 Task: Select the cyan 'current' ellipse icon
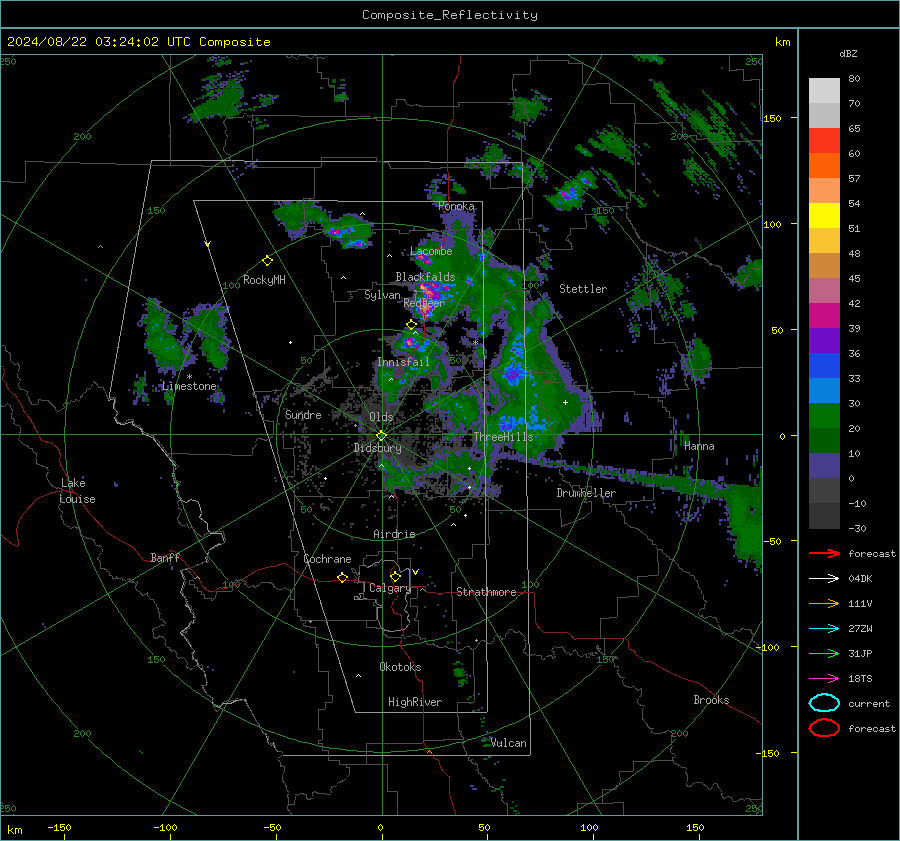coord(824,703)
